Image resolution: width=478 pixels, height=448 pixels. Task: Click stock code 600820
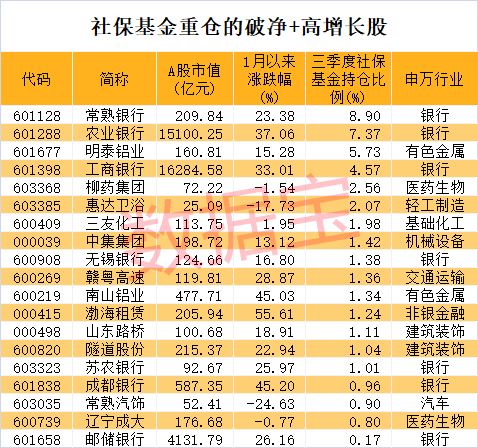[x=37, y=350]
